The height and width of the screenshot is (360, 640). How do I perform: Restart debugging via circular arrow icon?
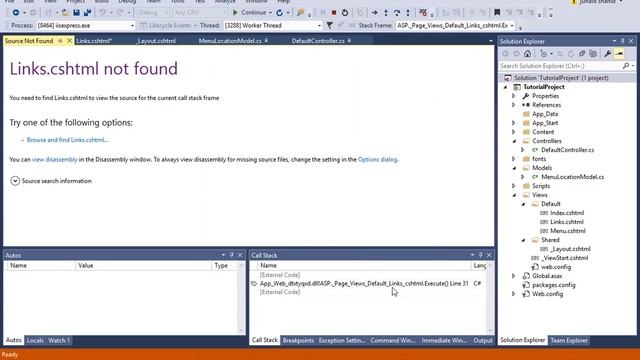tap(345, 13)
